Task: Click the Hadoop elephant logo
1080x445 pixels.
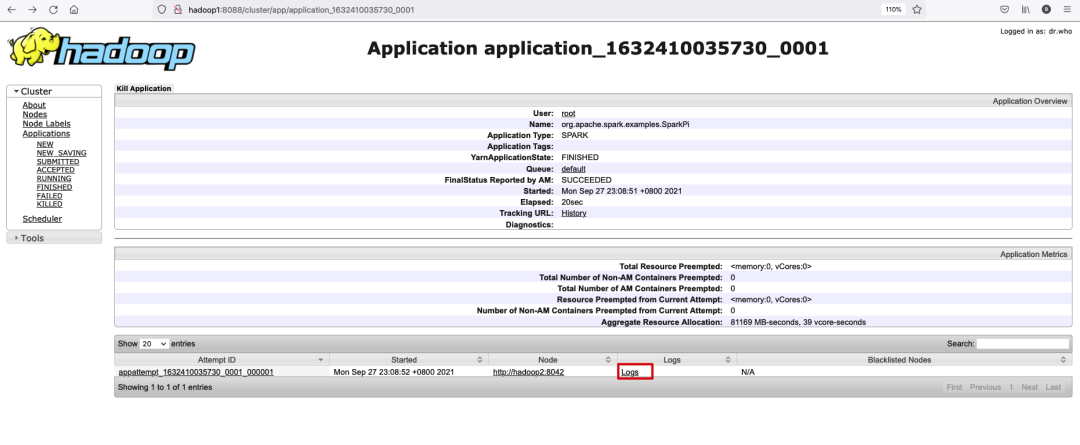Action: [x=102, y=50]
